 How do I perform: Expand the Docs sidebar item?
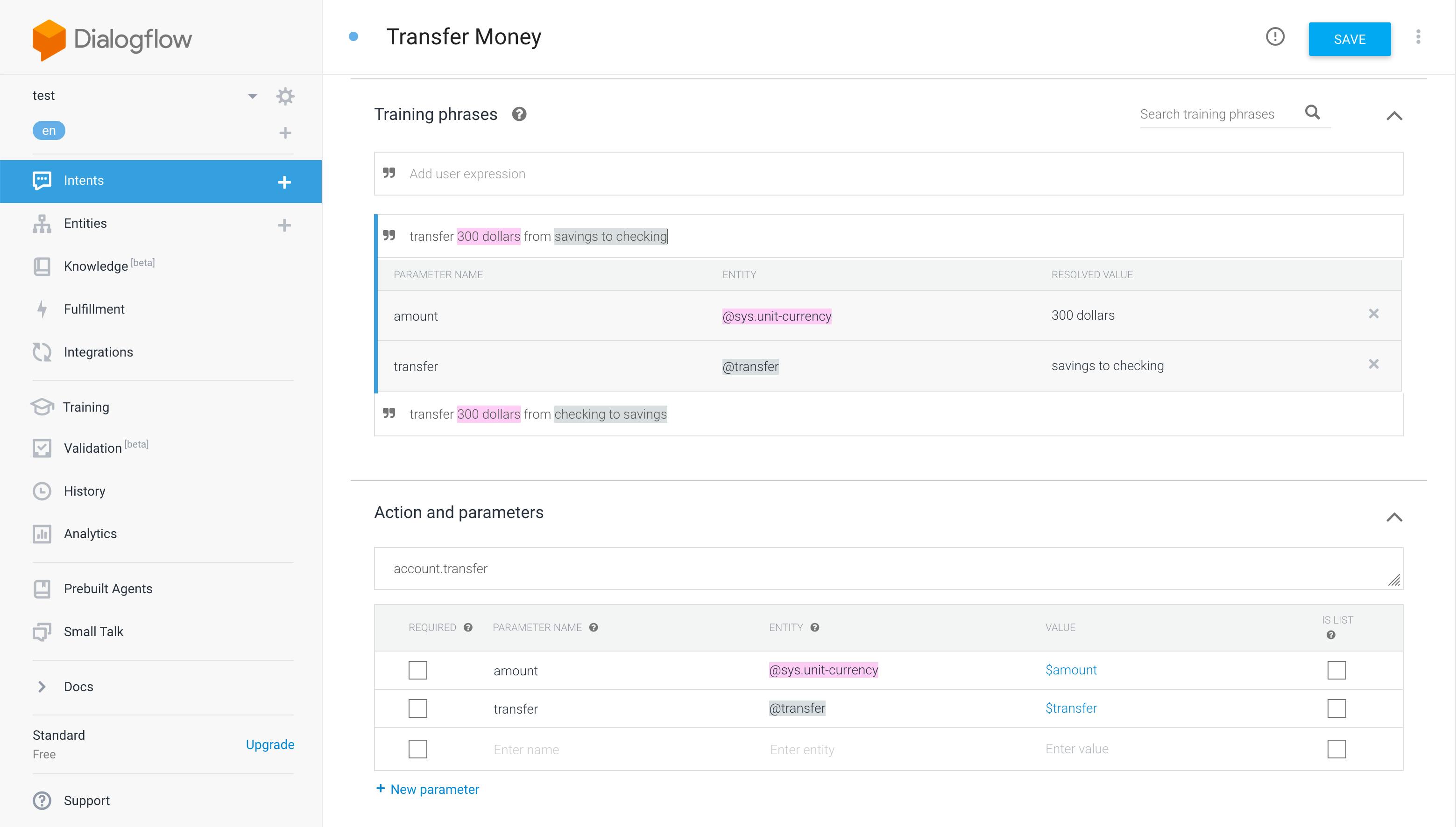coord(42,687)
